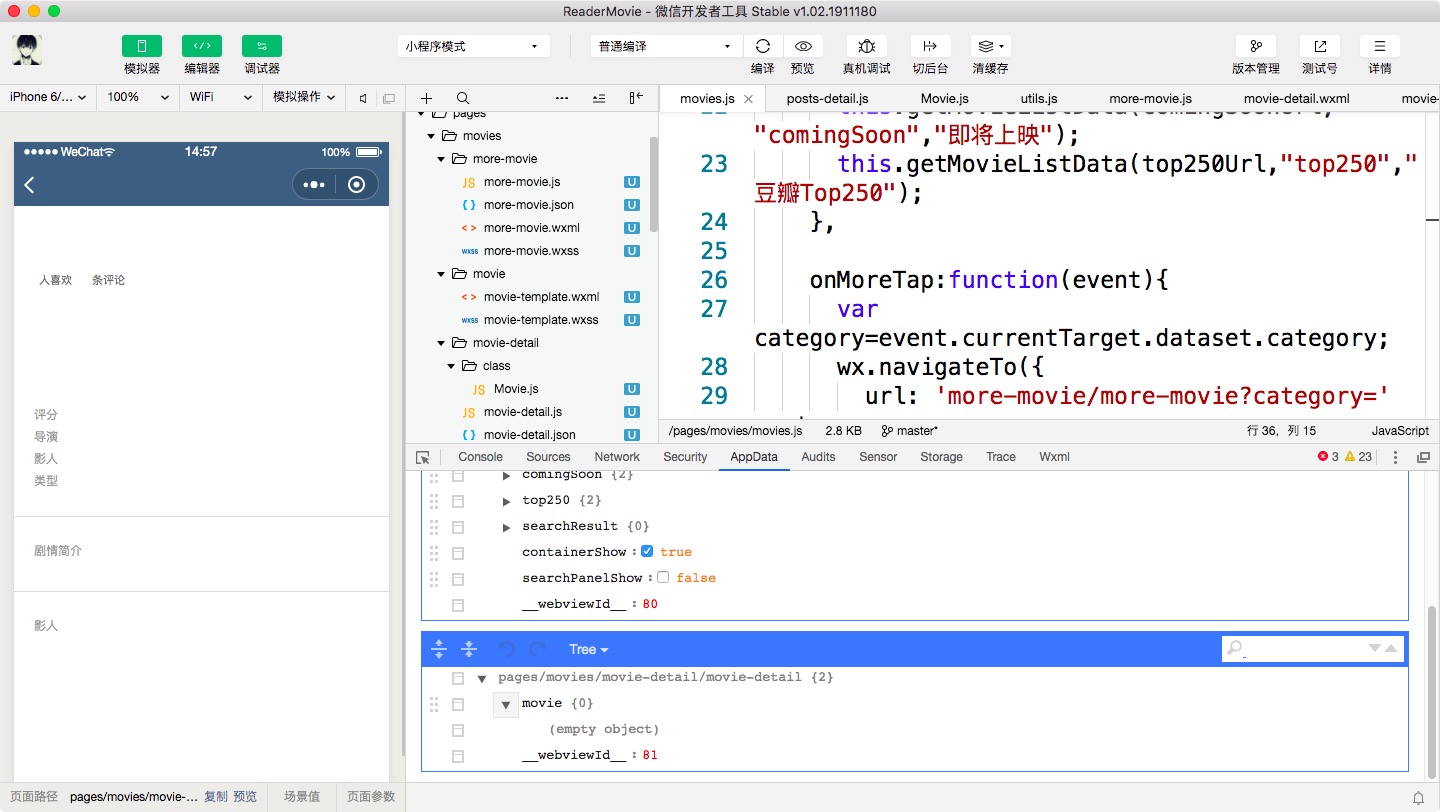1440x812 pixels.
Task: Search files with magnifier icon
Action: (463, 98)
